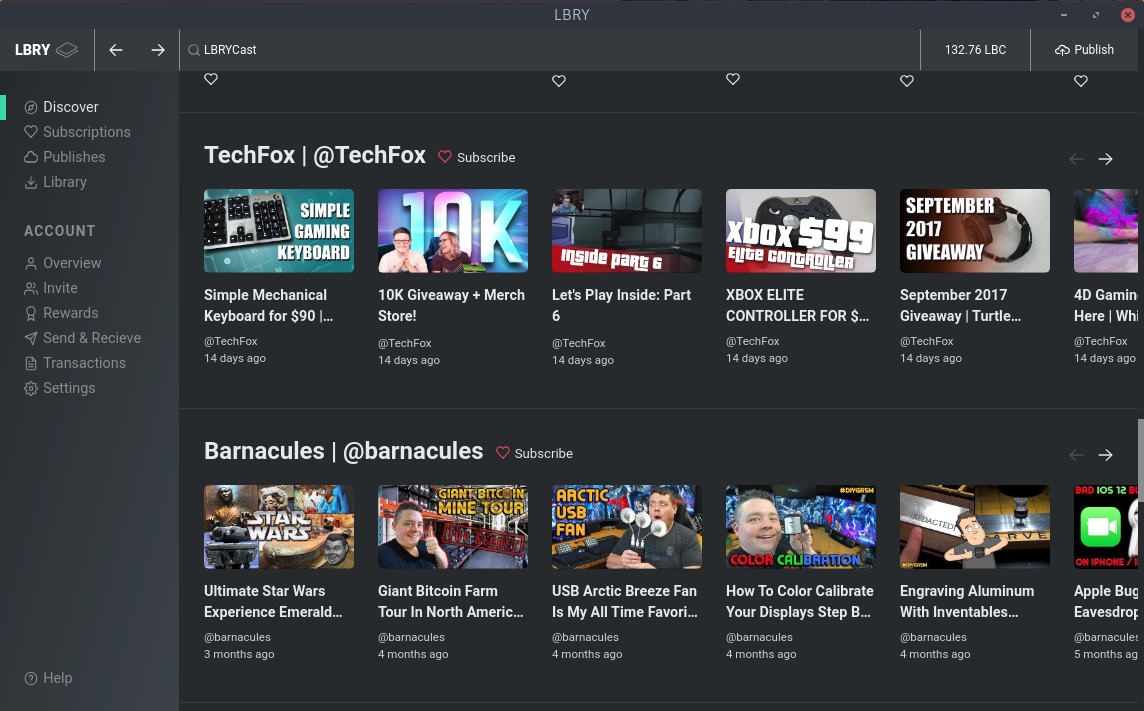Open the Star Wars thumbnail
This screenshot has height=711, width=1144.
[x=279, y=527]
